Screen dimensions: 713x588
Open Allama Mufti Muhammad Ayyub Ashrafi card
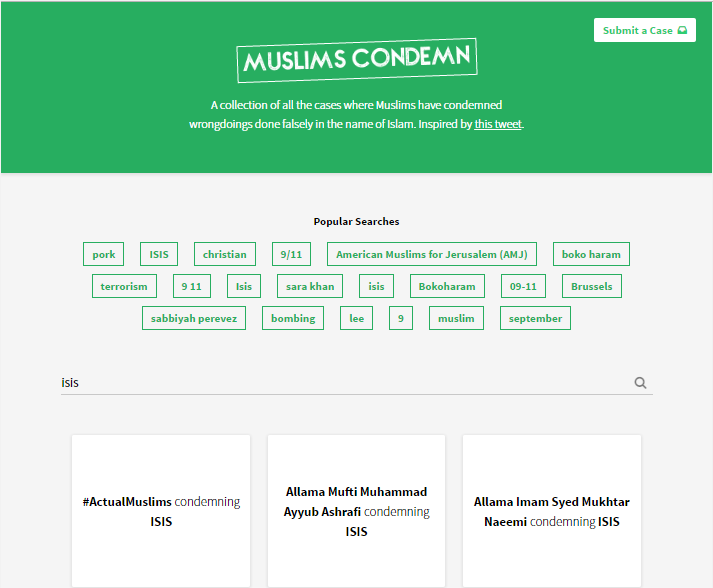(356, 511)
